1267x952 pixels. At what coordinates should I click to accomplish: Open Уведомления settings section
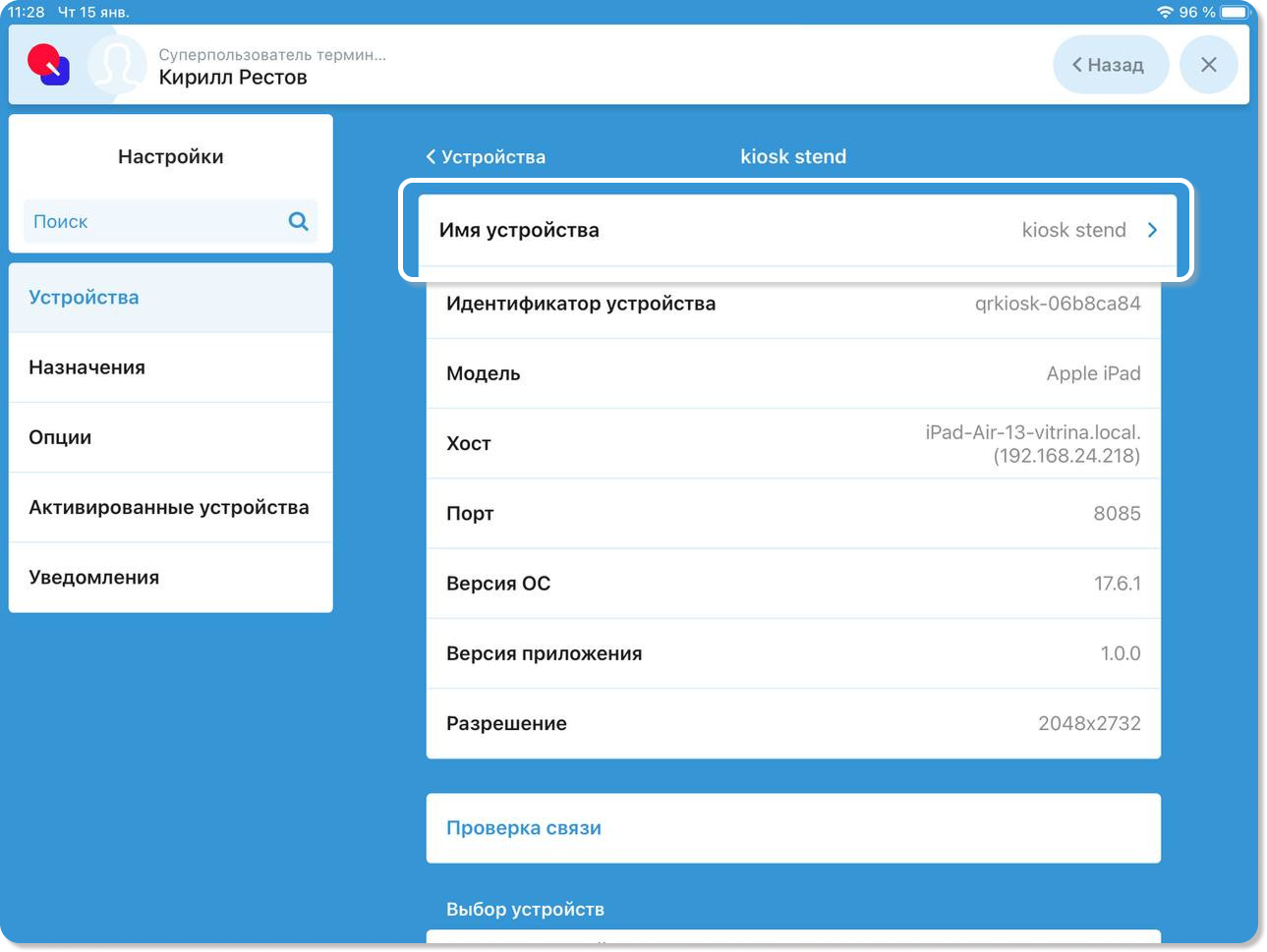(170, 578)
